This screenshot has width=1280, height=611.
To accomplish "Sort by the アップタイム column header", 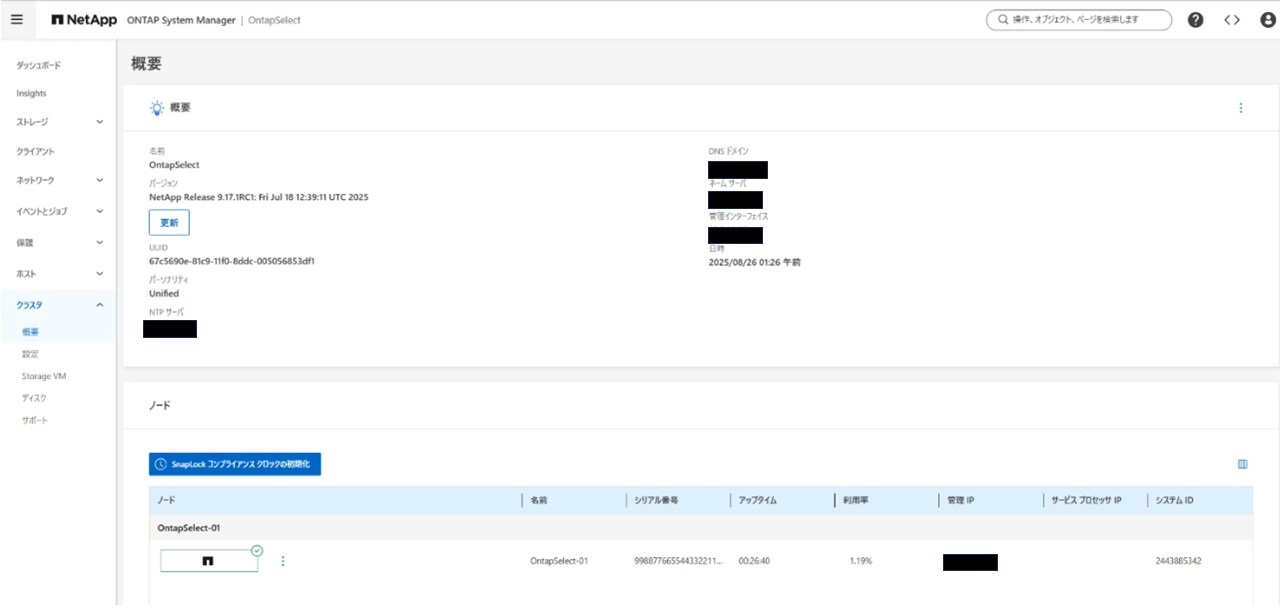I will point(757,500).
